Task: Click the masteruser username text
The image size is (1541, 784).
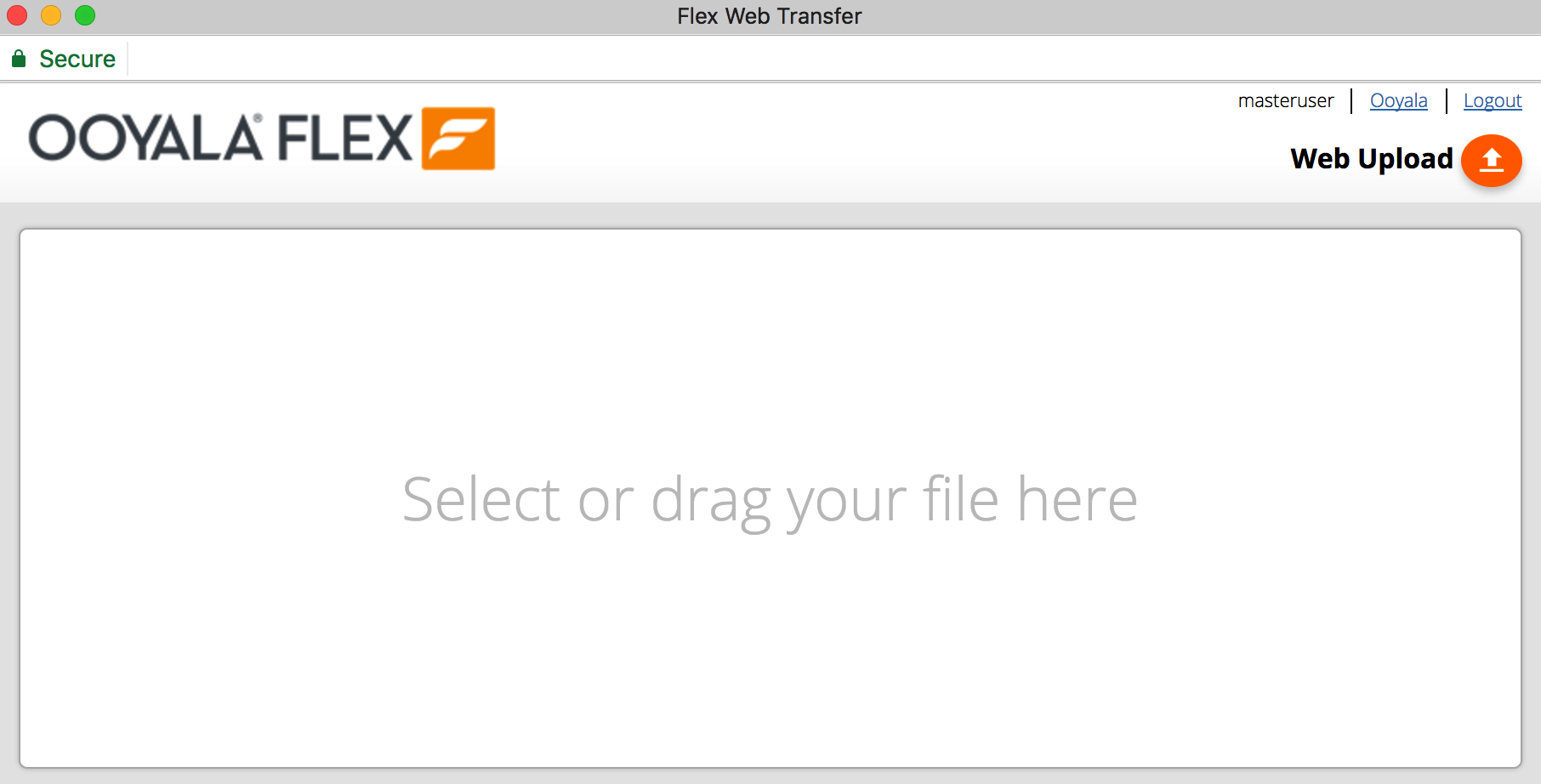Action: (x=1286, y=100)
